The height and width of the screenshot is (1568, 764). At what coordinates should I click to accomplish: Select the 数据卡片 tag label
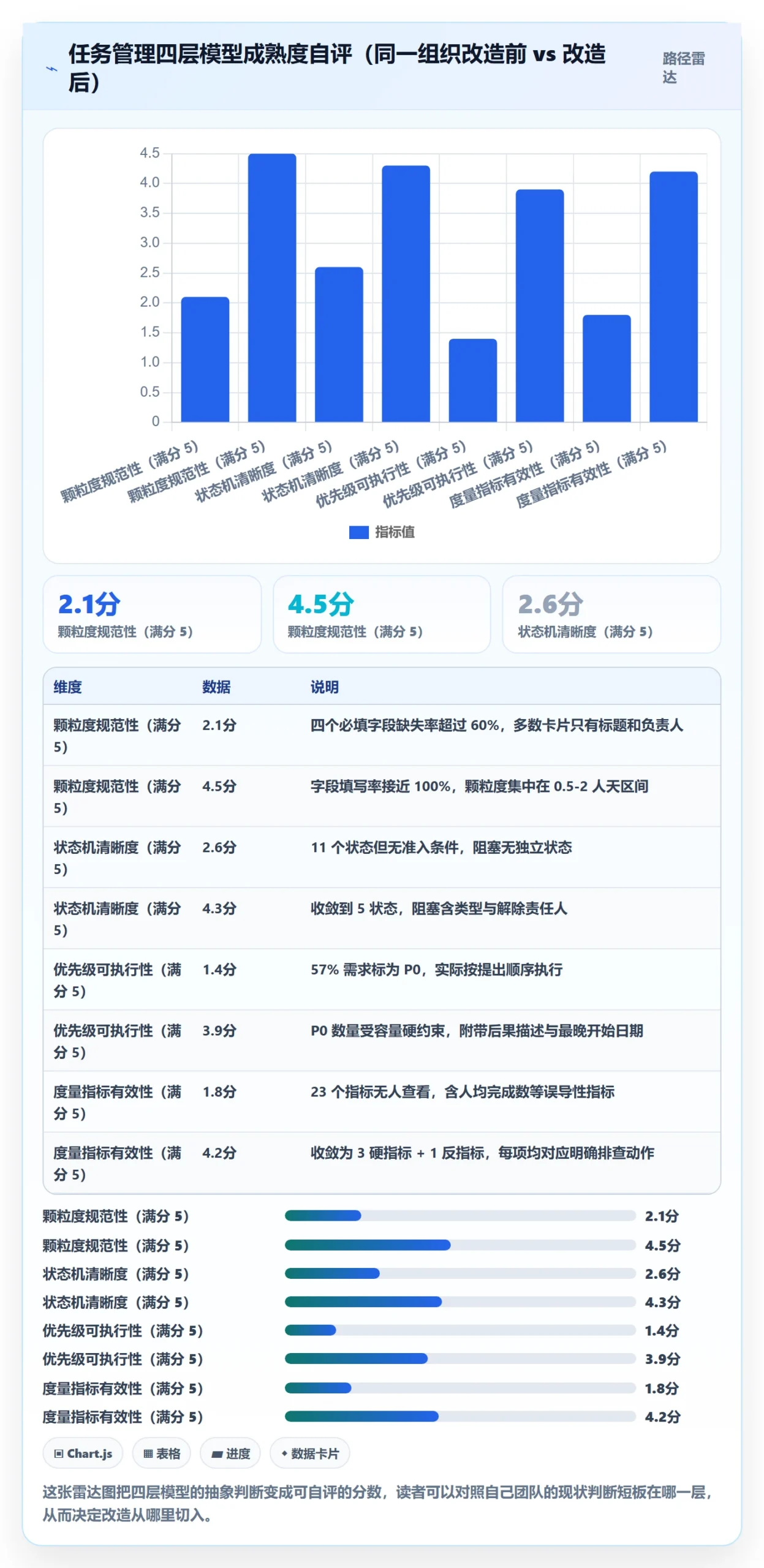(x=316, y=1453)
